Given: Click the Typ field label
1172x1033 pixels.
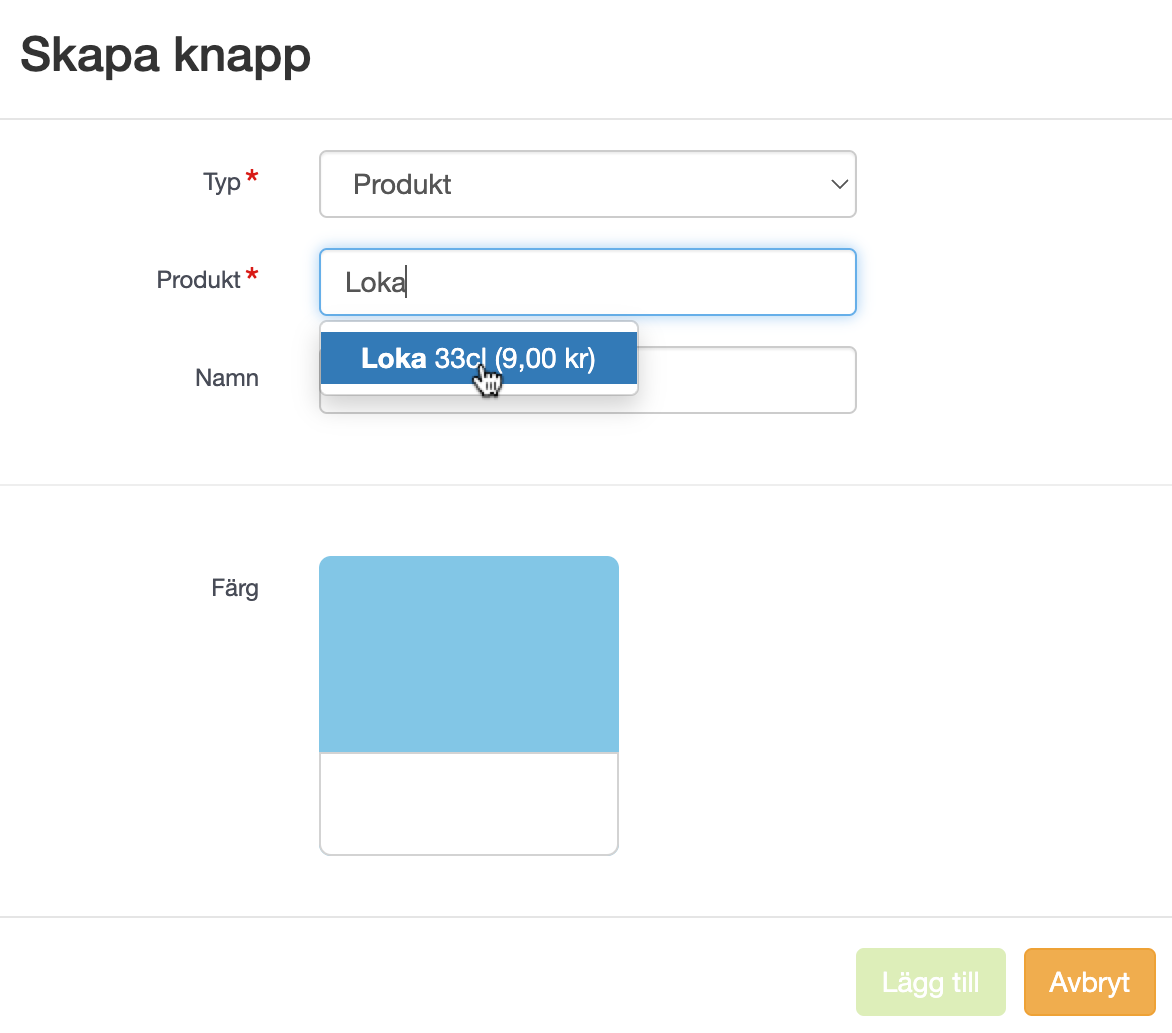Looking at the screenshot, I should point(222,182).
